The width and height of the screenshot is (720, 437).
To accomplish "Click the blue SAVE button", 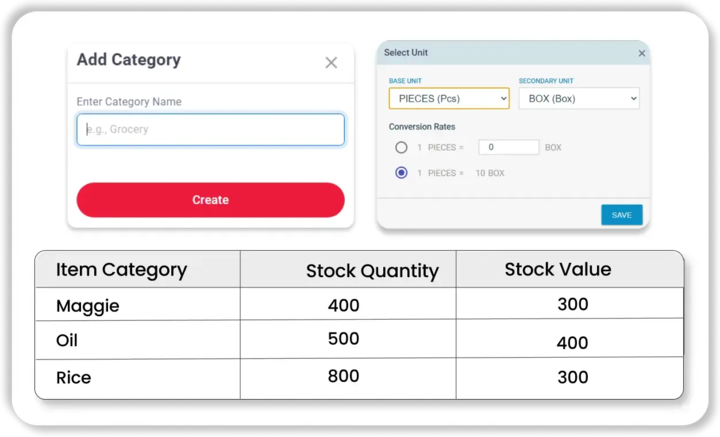I will 621,215.
